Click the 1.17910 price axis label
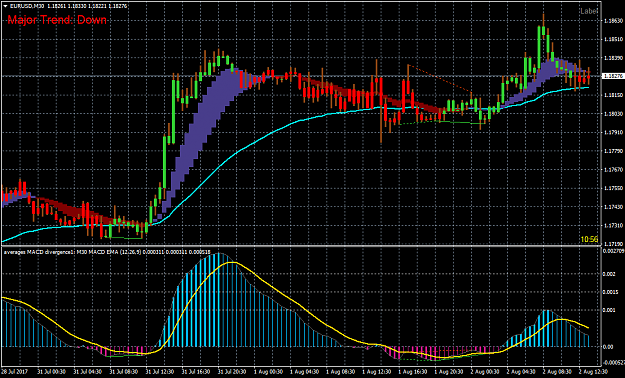625x378 pixels. click(x=613, y=133)
